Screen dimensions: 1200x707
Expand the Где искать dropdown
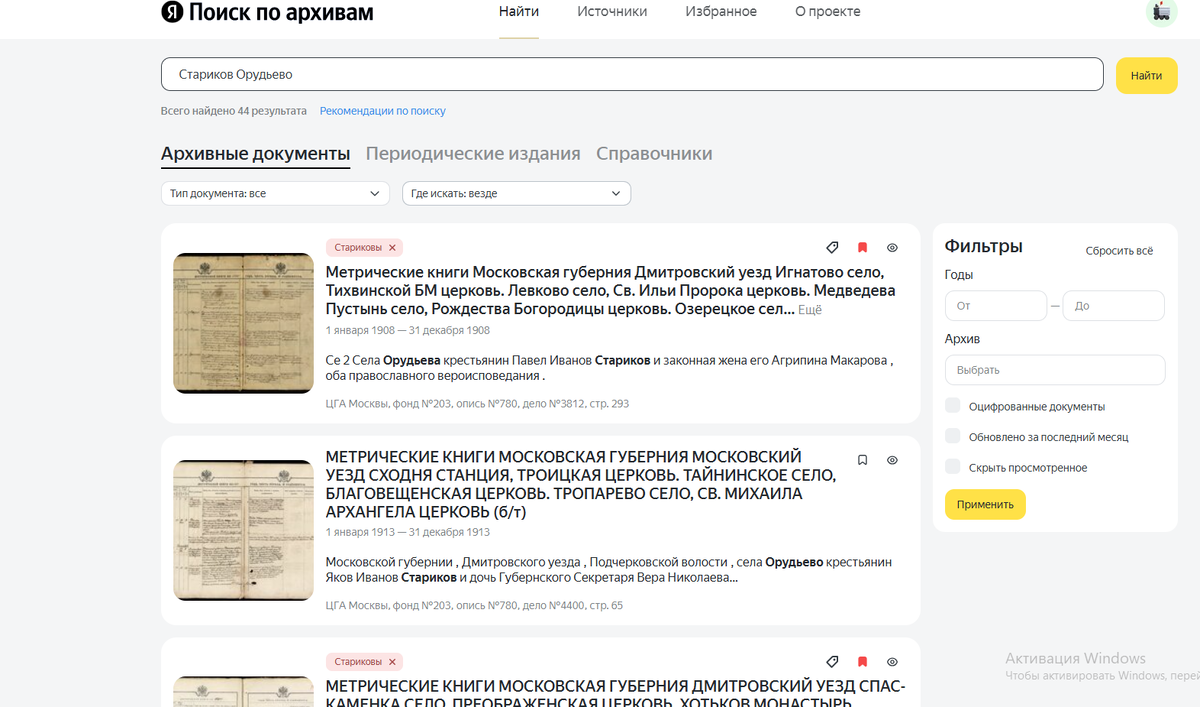[516, 193]
